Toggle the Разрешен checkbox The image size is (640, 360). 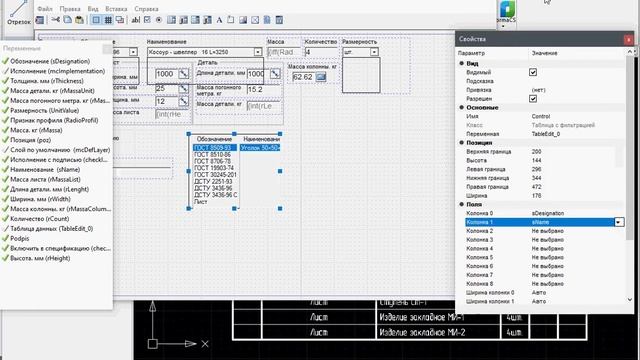tap(533, 99)
